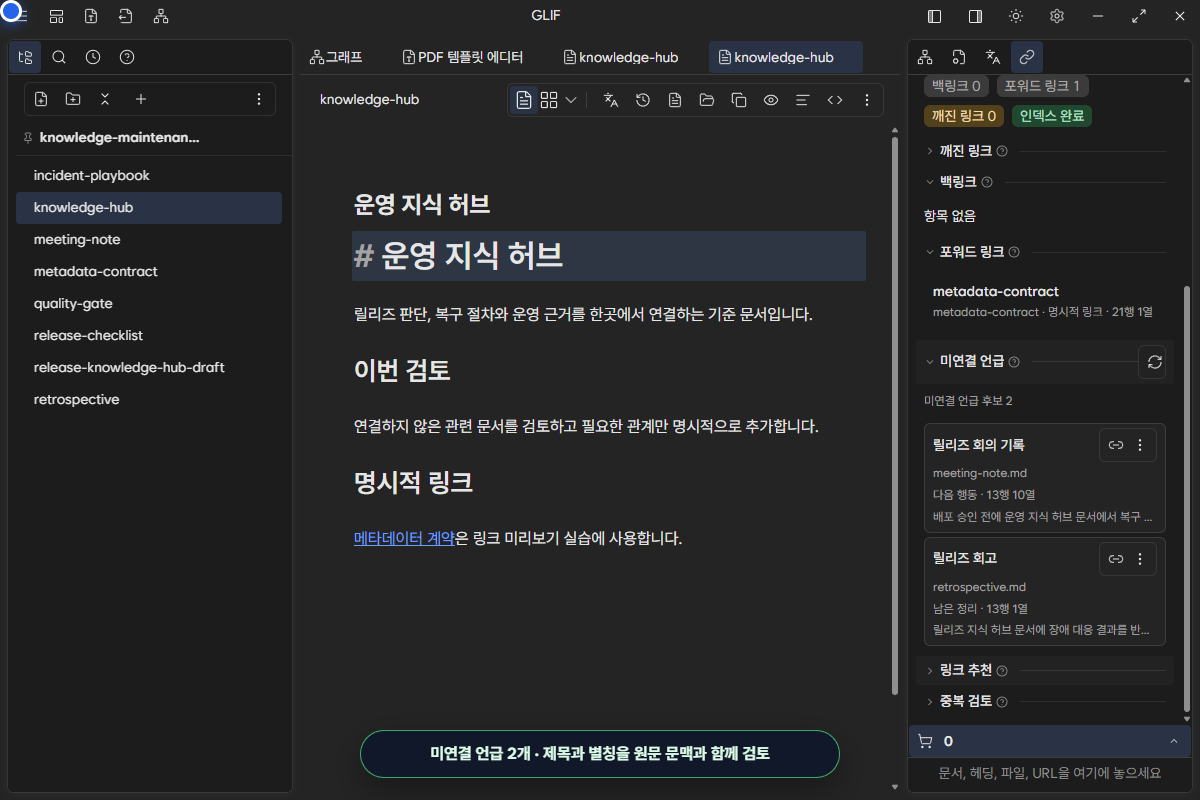Click the export document icon in title bar
The image size is (1200, 800).
pyautogui.click(x=125, y=16)
